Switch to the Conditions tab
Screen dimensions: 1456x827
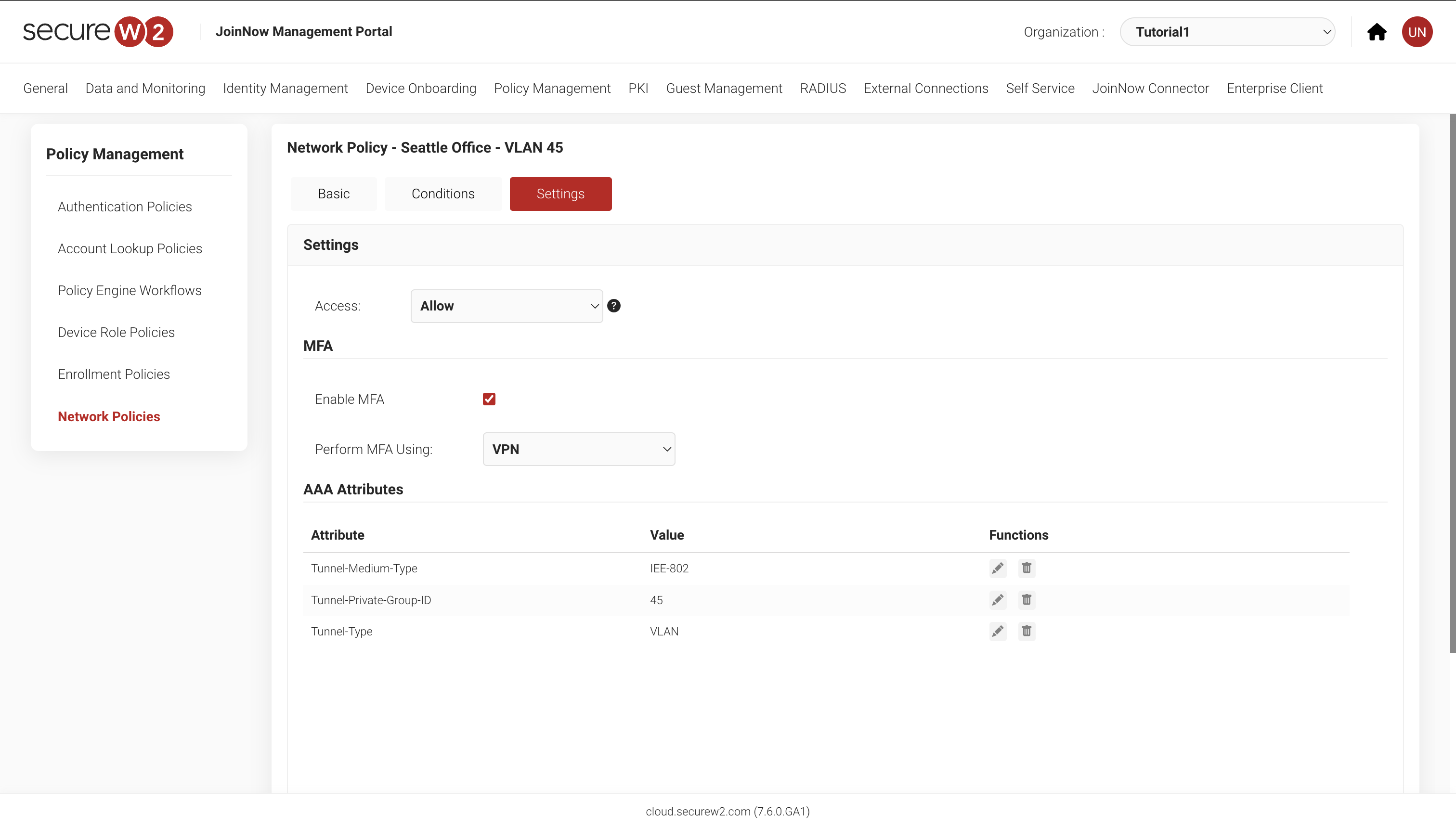click(x=443, y=194)
